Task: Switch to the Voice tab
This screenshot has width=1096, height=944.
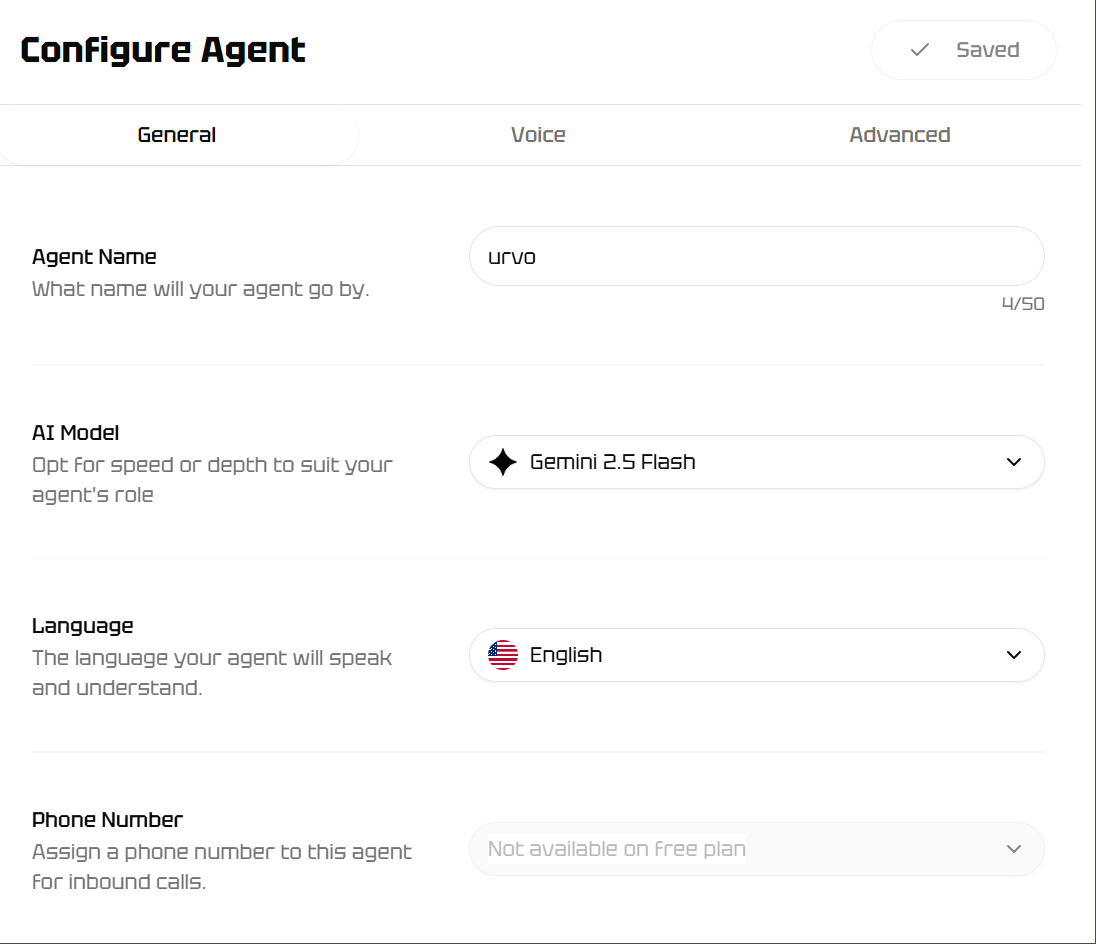Action: (538, 135)
